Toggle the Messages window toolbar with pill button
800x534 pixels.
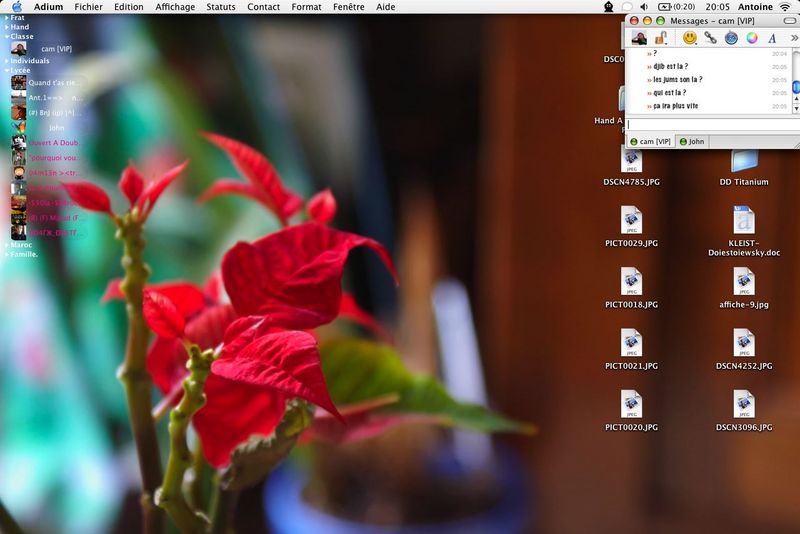pyautogui.click(x=790, y=20)
